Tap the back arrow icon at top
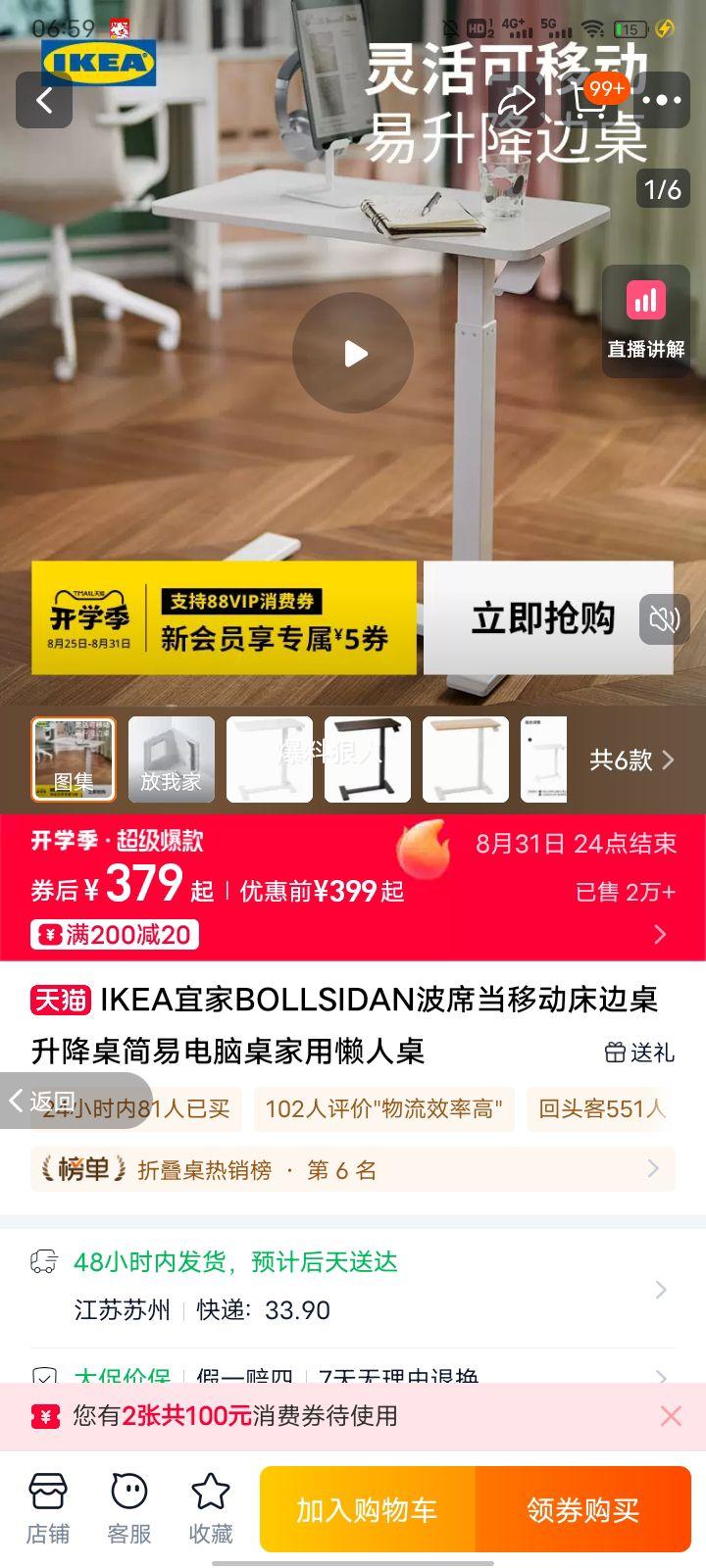This screenshot has width=706, height=1568. [44, 100]
